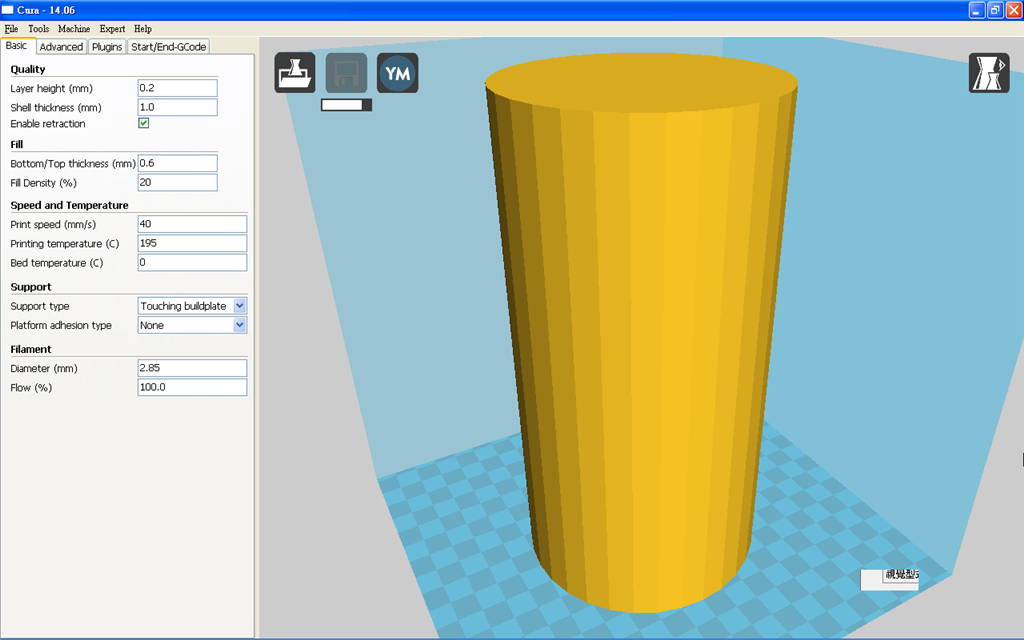Open the View mode icon
Screen dimensions: 1024x640
point(988,73)
